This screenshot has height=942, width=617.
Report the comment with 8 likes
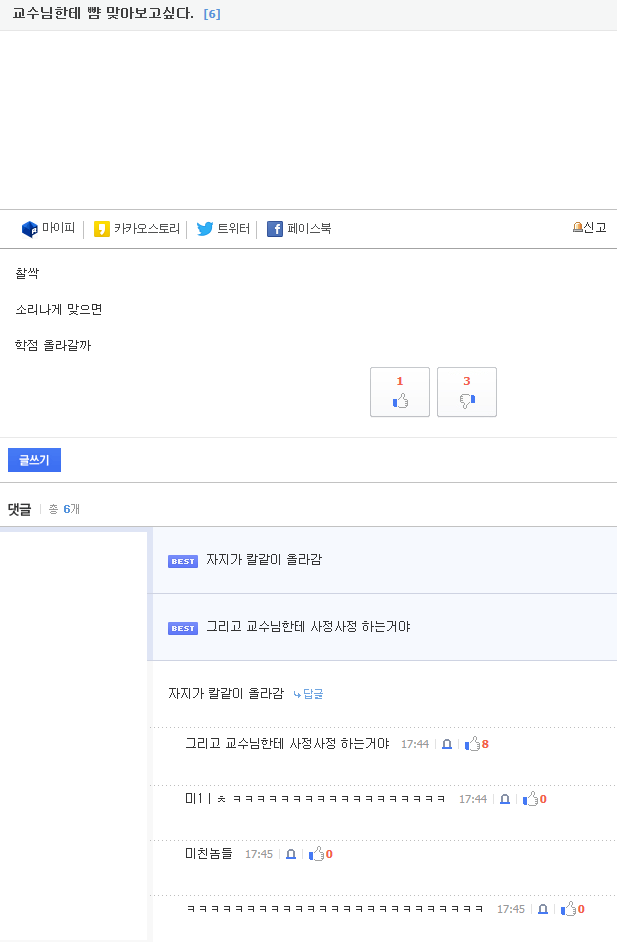[x=447, y=744]
